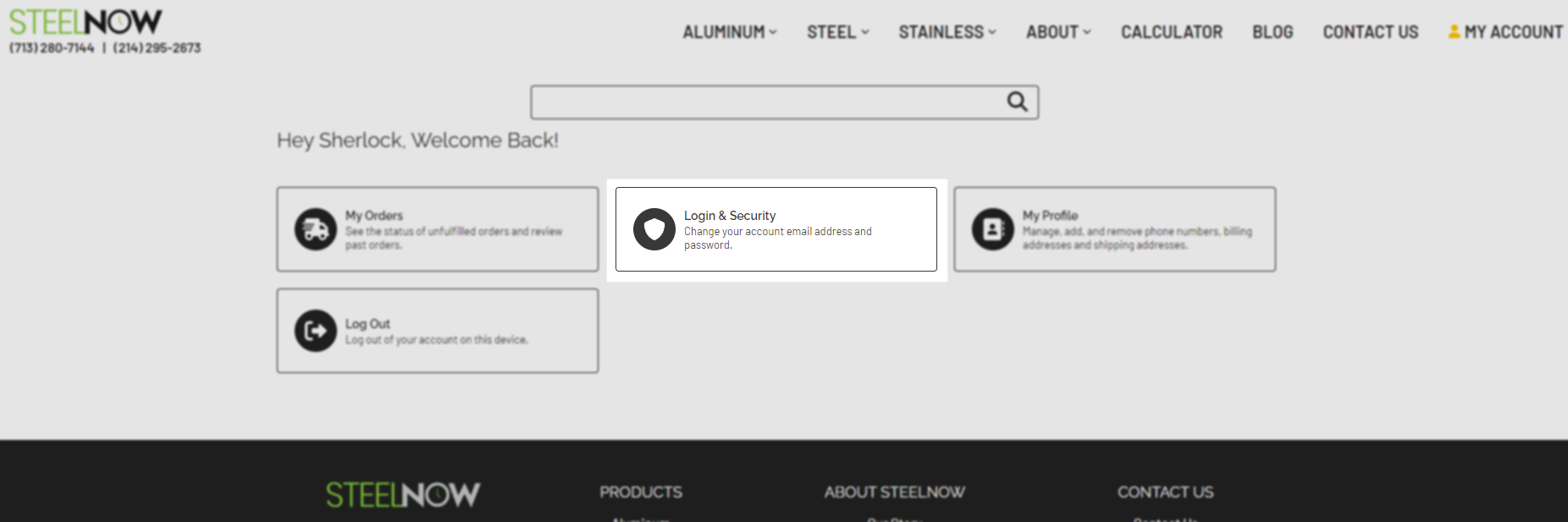Click inside the search input field
The image size is (1568, 522).
tap(762, 101)
